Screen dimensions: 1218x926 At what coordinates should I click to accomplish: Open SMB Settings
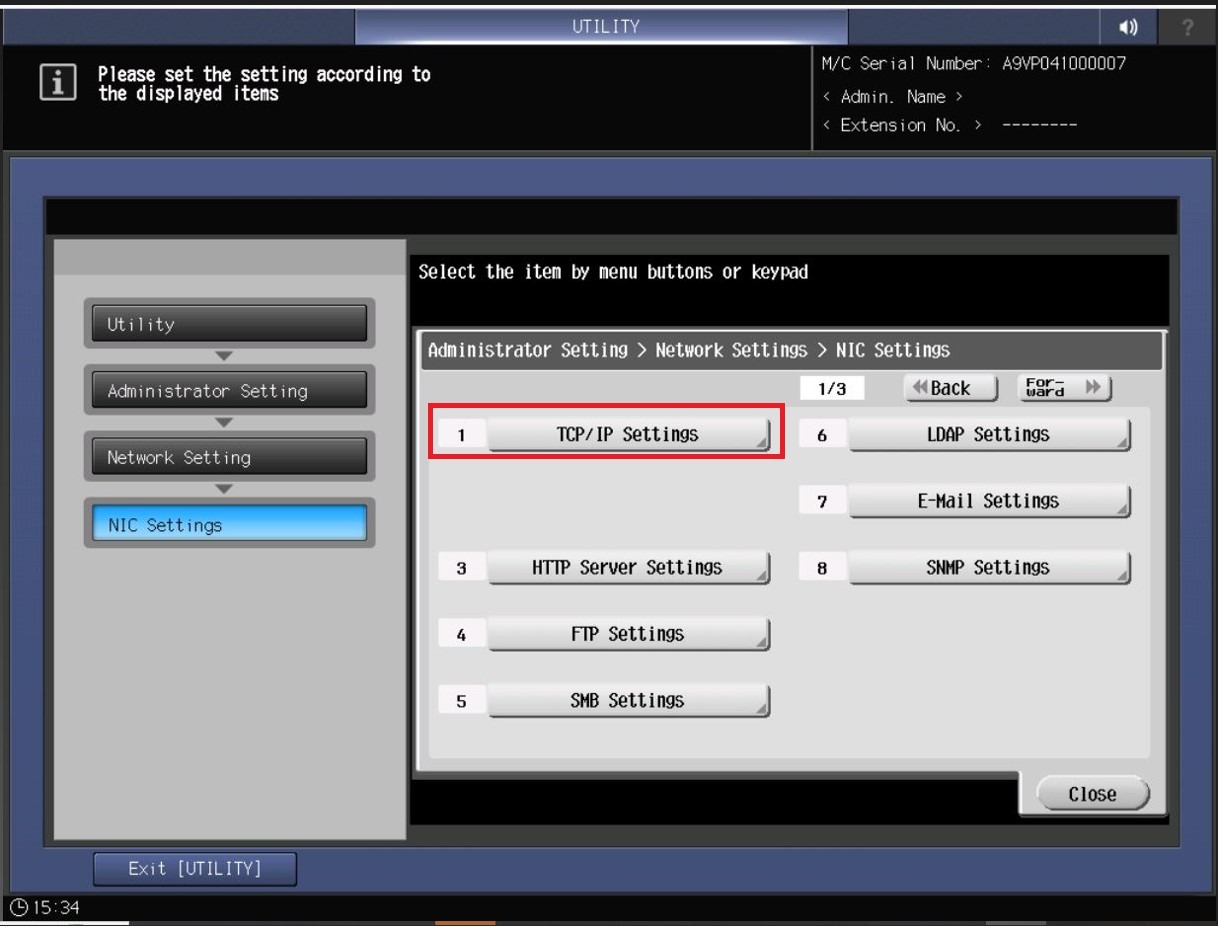[x=628, y=701]
